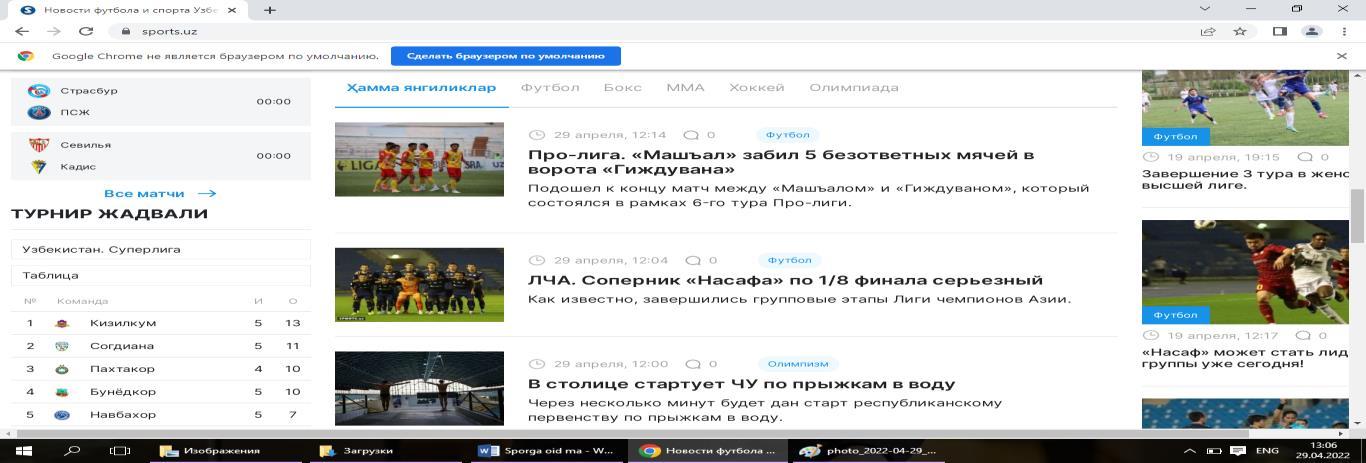Bookmark this page with star icon
Image resolution: width=1366 pixels, height=463 pixels.
(1240, 31)
